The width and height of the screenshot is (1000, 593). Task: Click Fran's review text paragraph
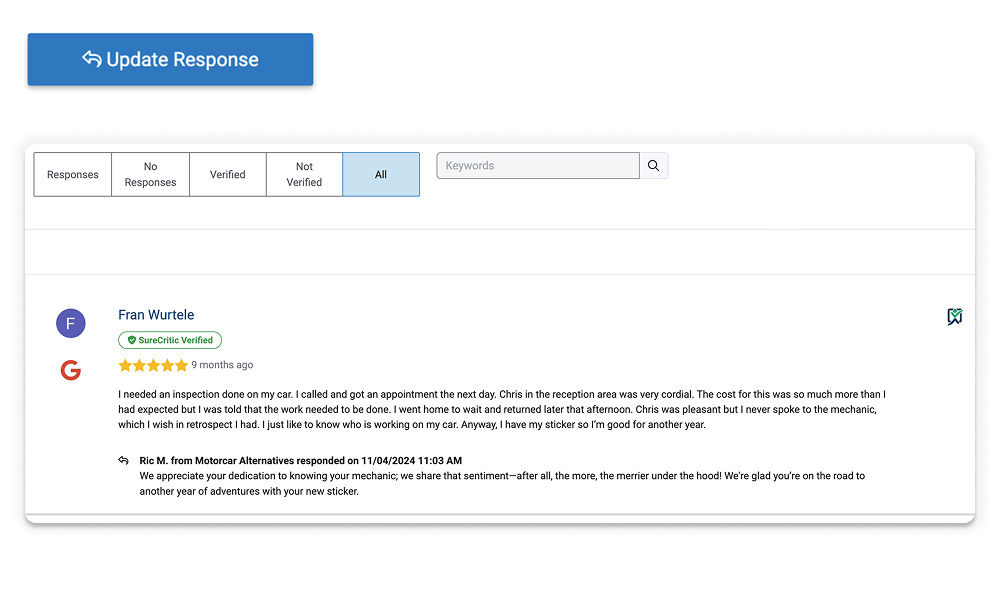500,410
